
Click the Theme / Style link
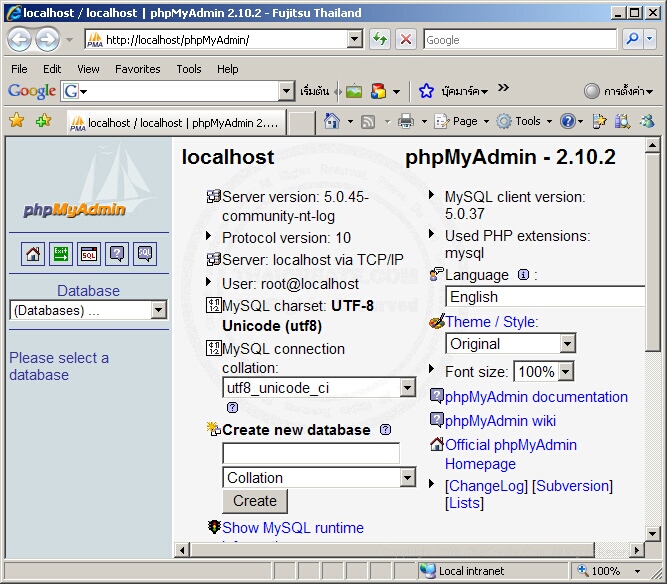tap(492, 322)
